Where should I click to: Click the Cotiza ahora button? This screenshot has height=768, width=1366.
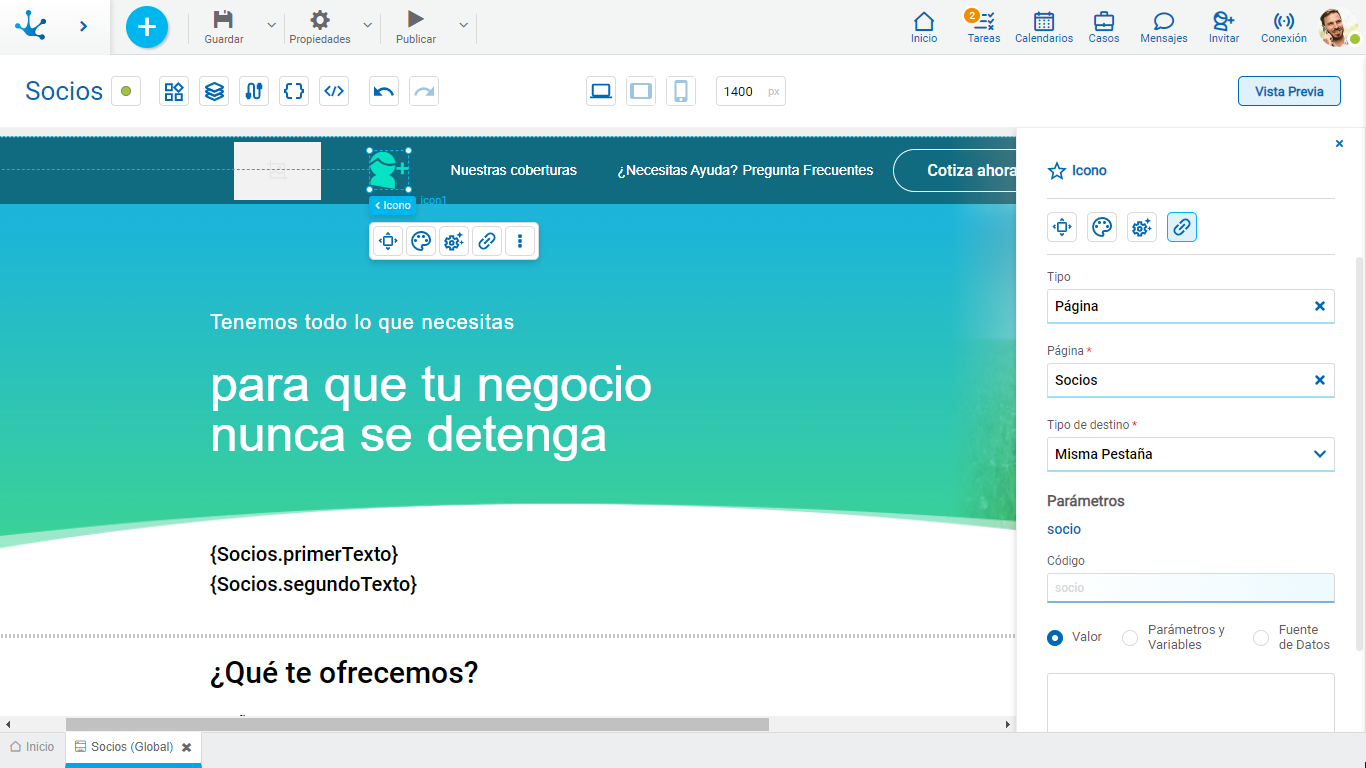coord(955,170)
